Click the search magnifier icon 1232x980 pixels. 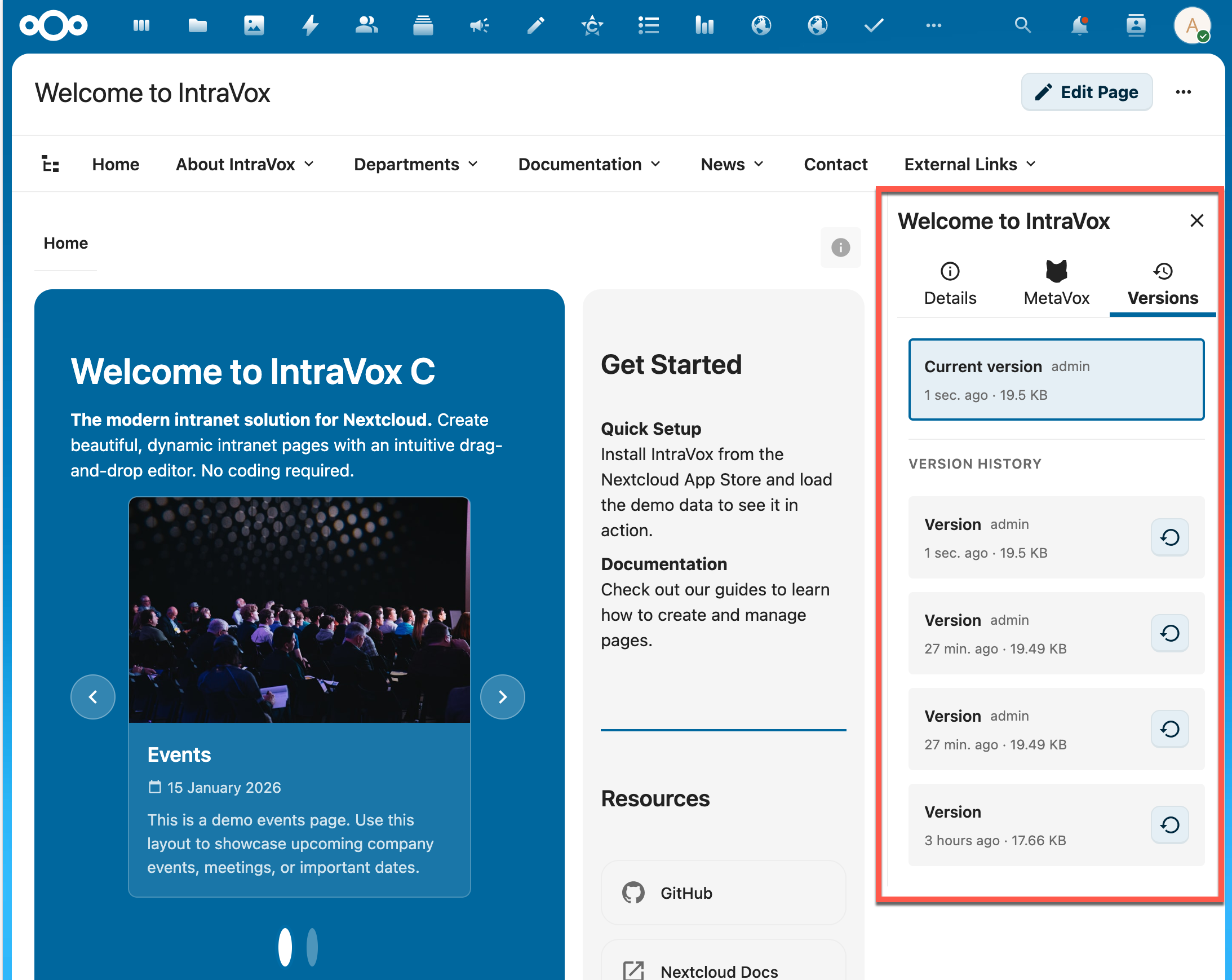click(1022, 25)
